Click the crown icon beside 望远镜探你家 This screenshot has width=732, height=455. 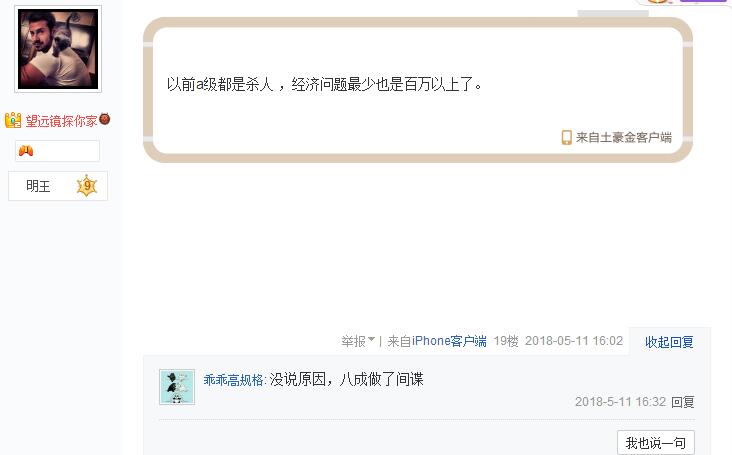(x=13, y=120)
